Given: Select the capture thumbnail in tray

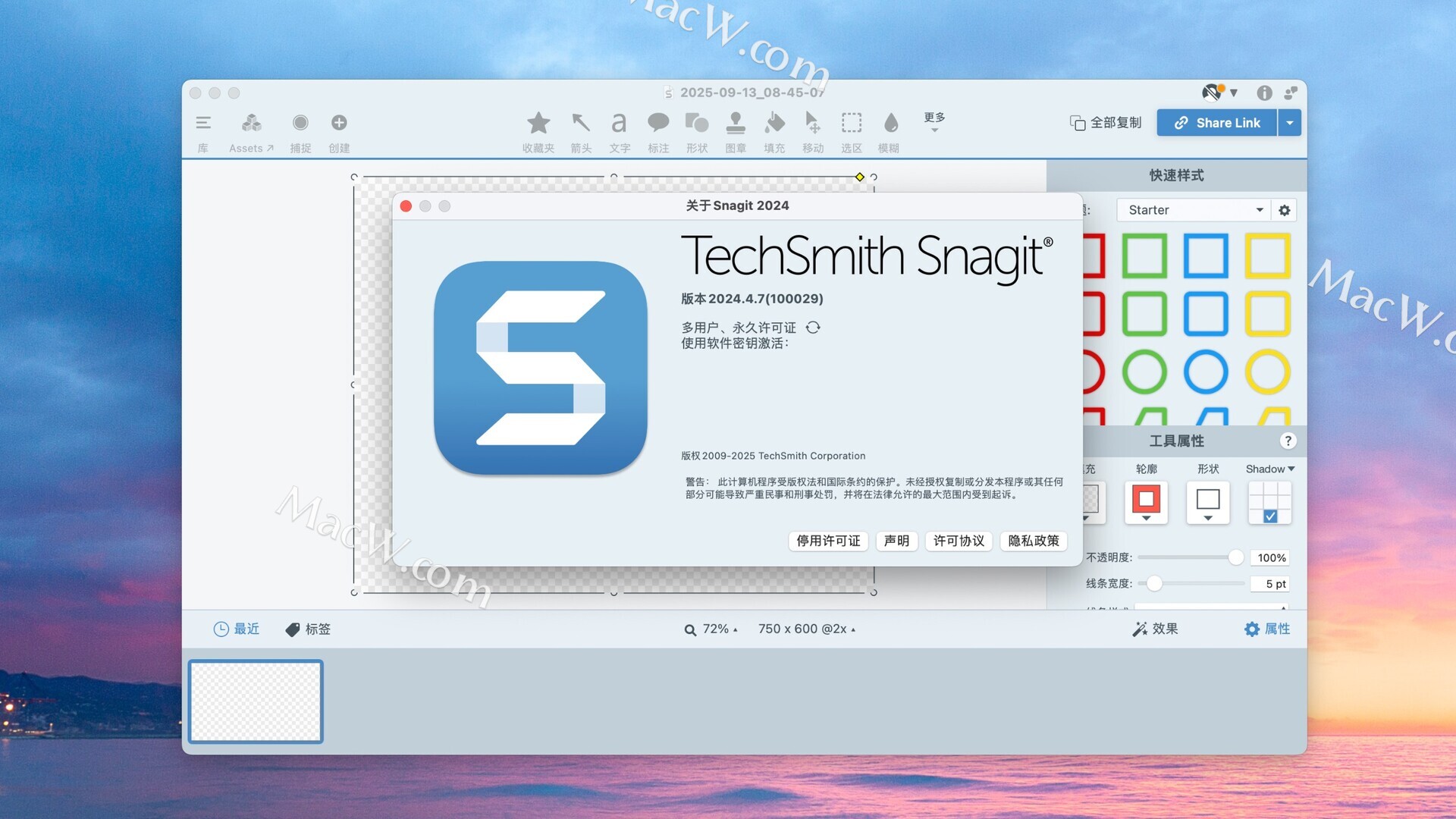Looking at the screenshot, I should 256,701.
